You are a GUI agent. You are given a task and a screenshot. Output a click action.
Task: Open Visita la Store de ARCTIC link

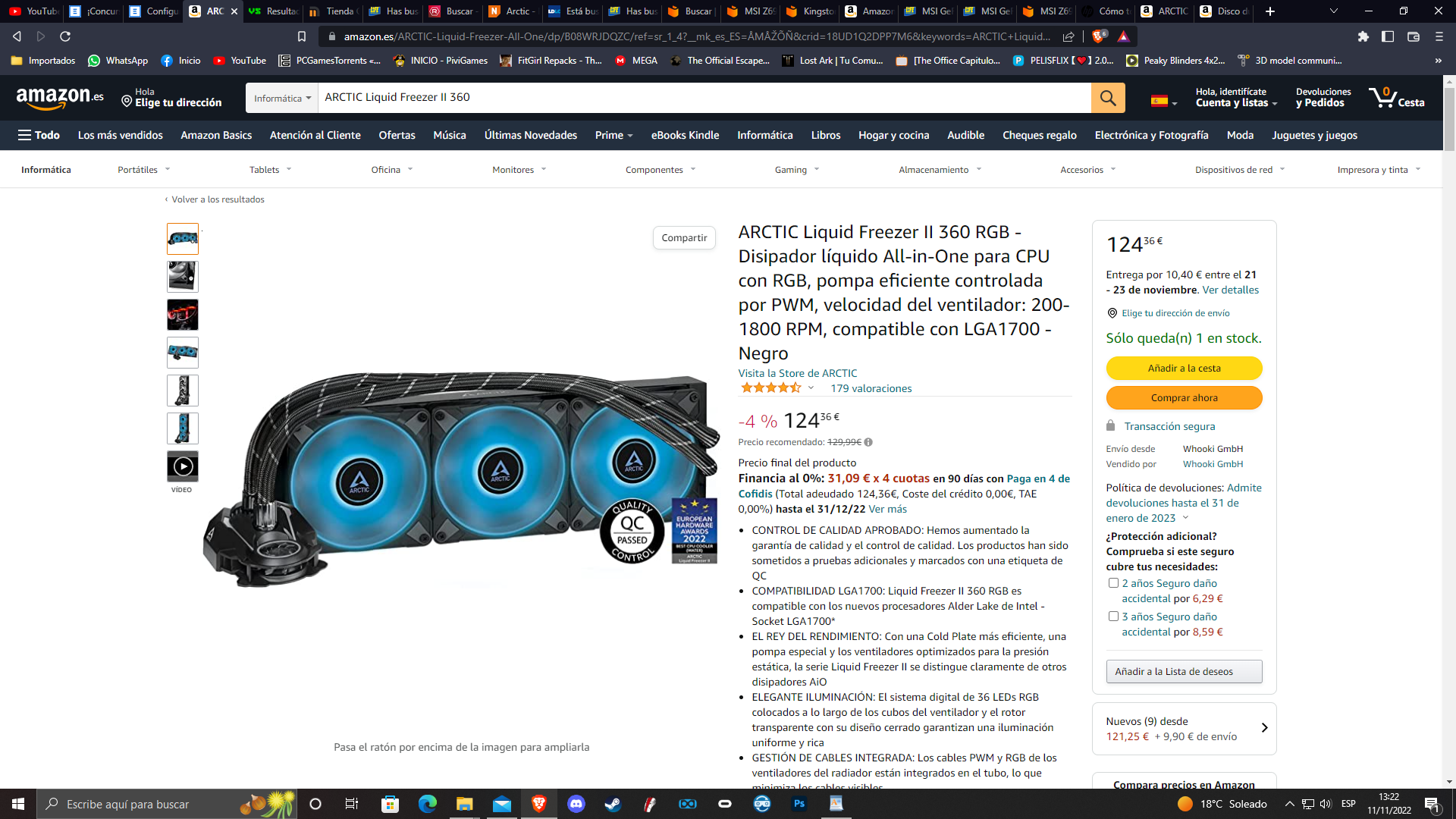797,373
